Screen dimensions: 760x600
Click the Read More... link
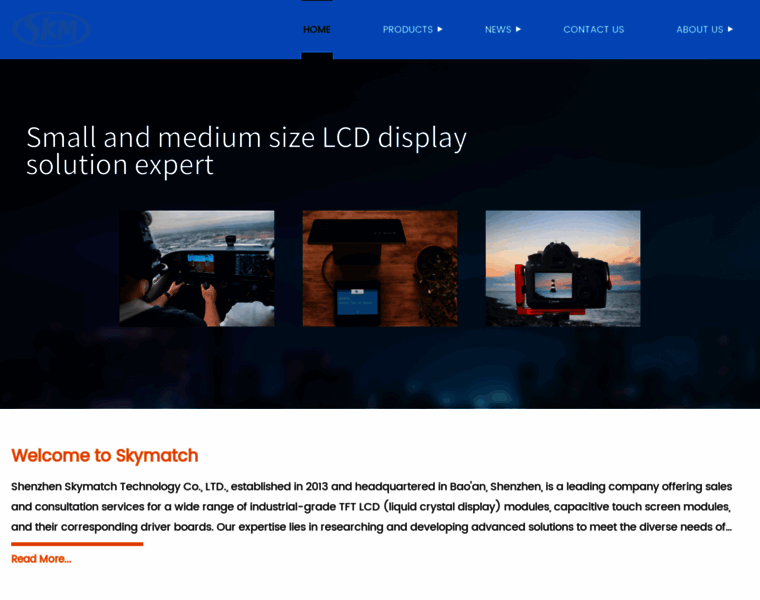[41, 559]
